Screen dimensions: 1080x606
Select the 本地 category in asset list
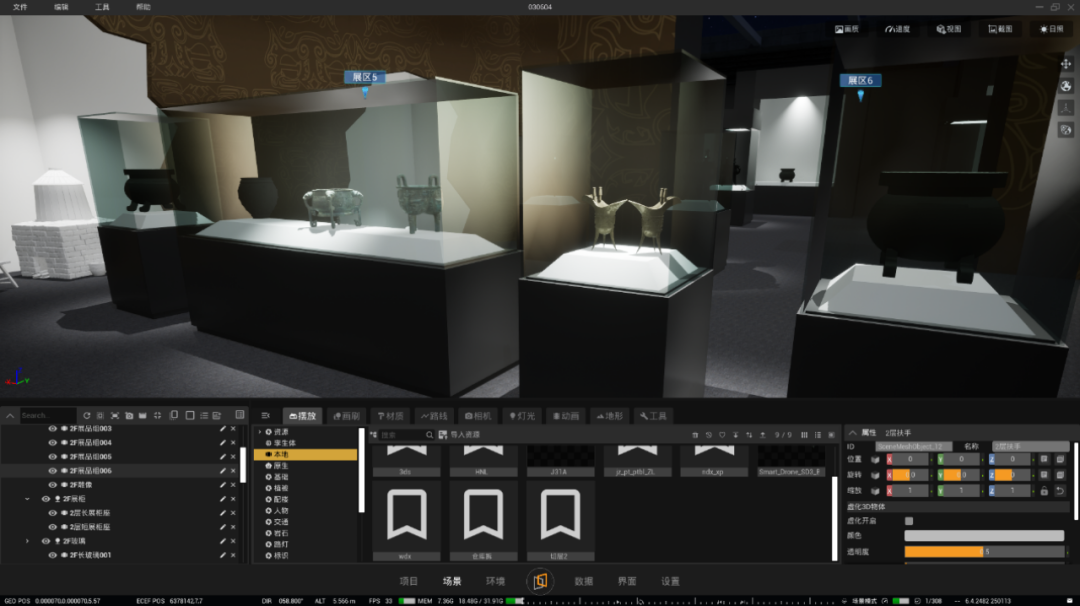coord(306,454)
